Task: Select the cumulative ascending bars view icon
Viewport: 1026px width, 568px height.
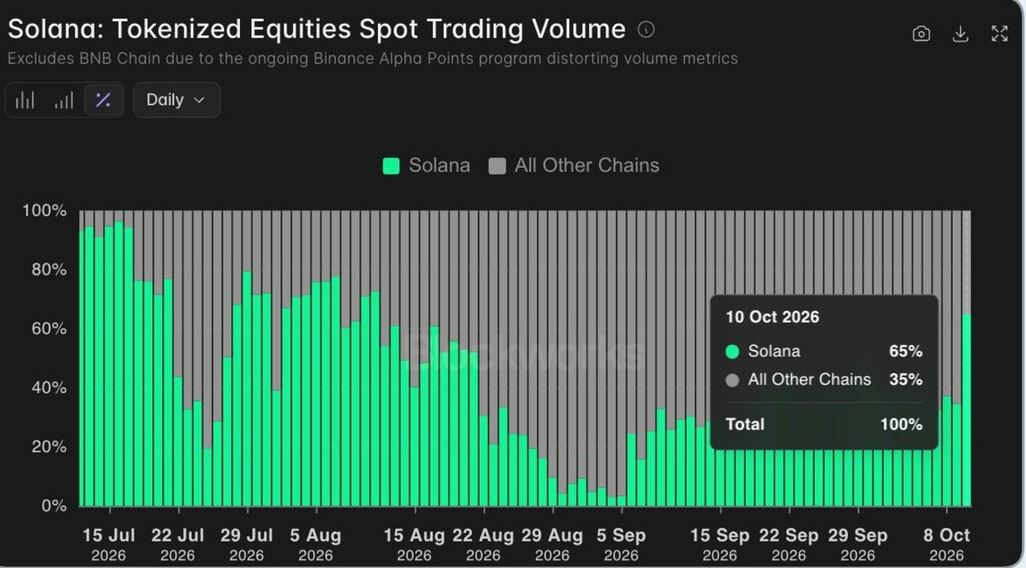Action: coord(63,100)
